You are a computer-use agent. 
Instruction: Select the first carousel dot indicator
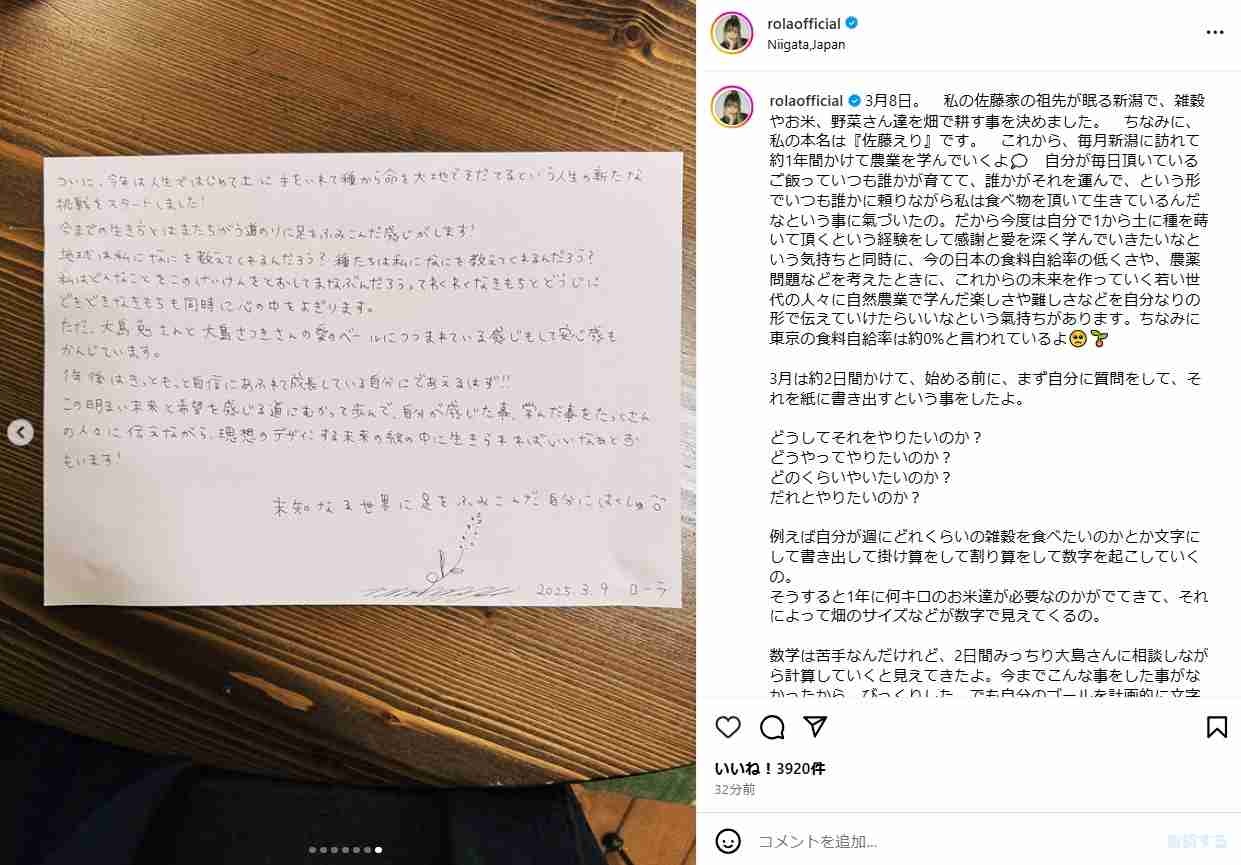click(312, 850)
